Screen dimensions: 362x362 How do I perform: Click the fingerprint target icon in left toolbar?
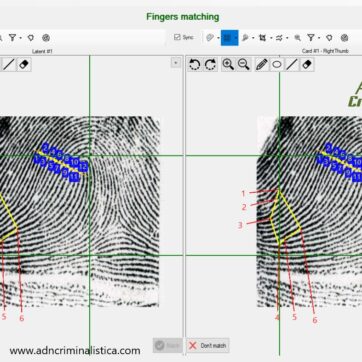46,38
